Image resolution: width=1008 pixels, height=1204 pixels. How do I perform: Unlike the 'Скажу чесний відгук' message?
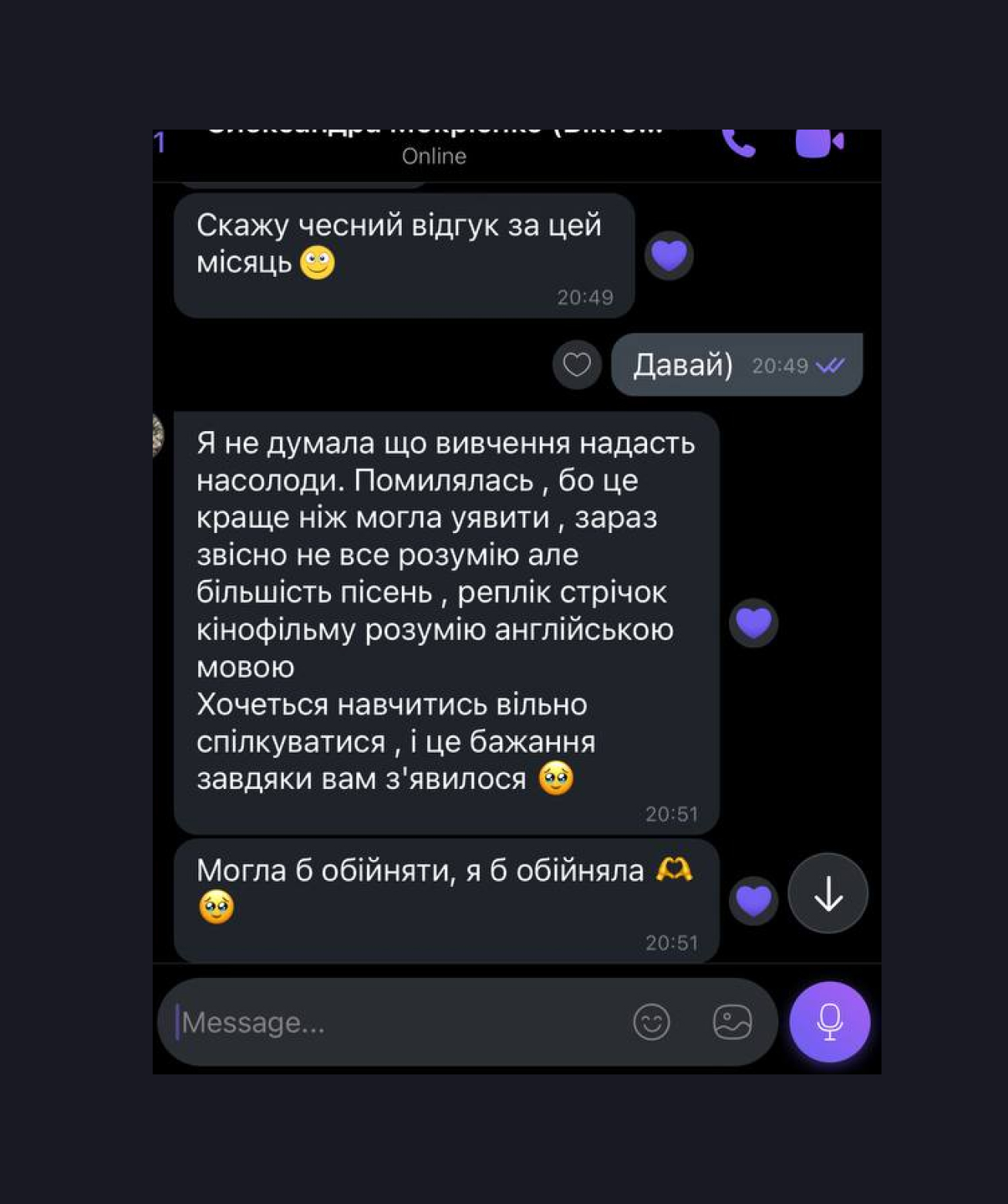[669, 255]
